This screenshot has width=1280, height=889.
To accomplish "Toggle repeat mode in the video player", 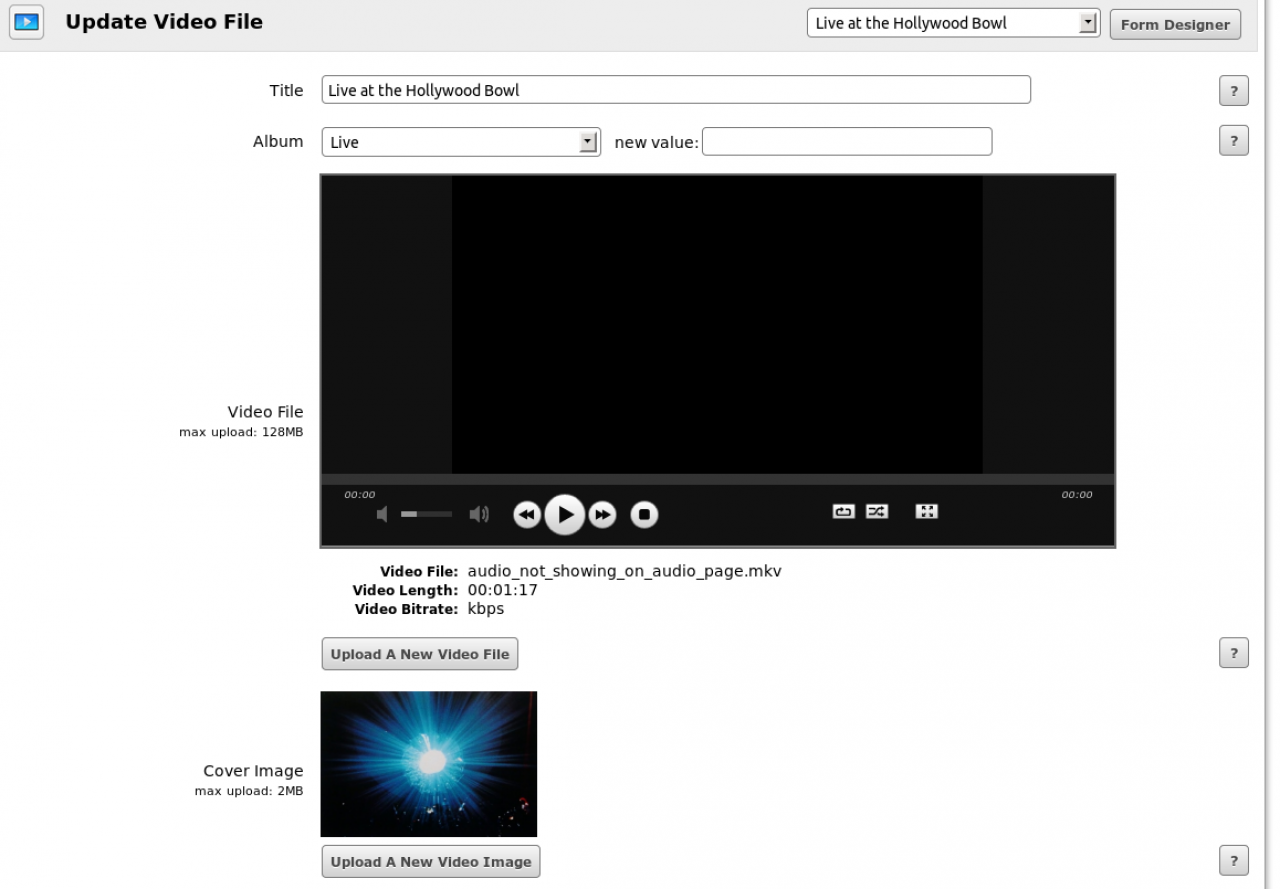I will pos(844,511).
